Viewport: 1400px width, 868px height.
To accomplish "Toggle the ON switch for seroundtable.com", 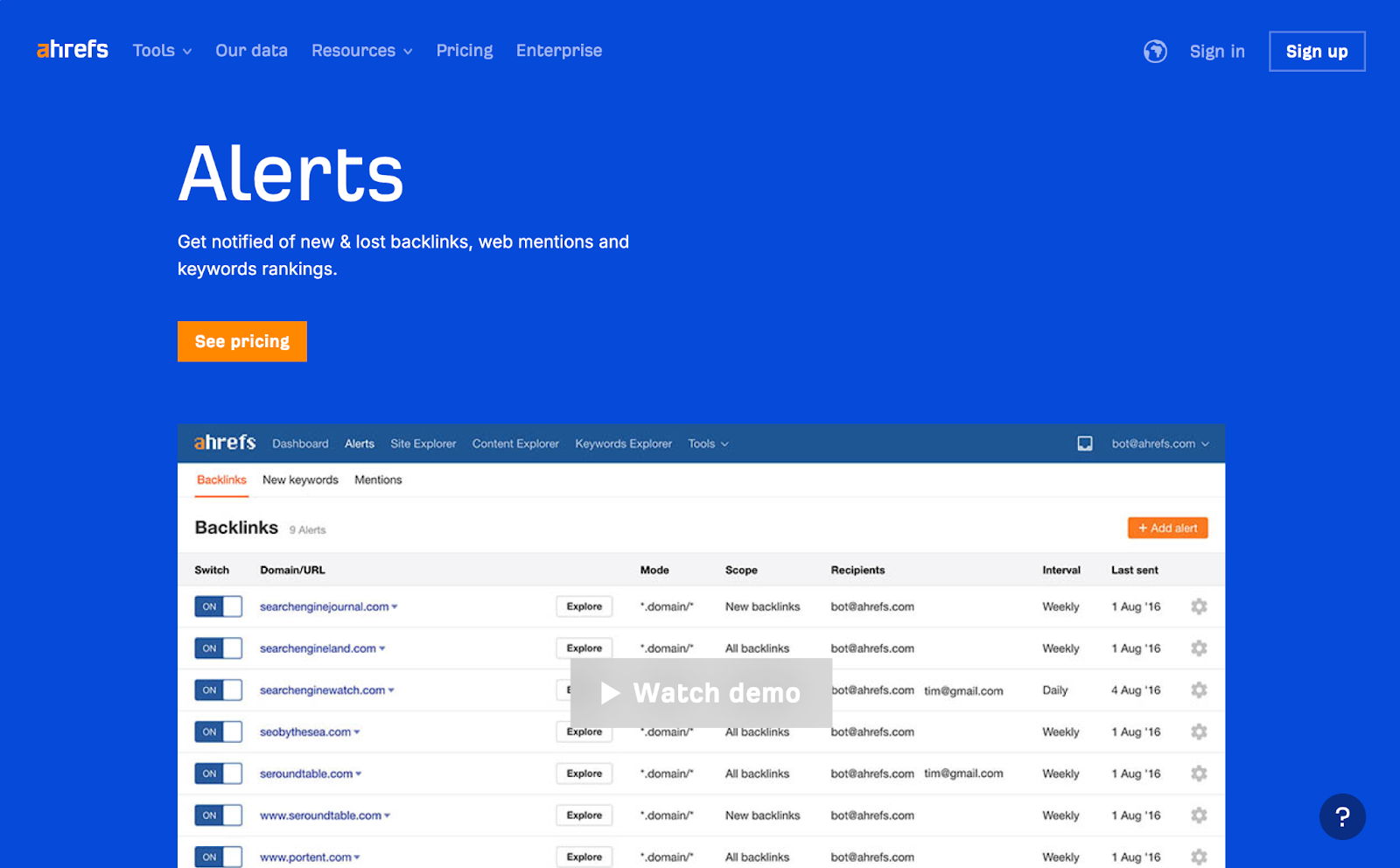I will pos(218,773).
